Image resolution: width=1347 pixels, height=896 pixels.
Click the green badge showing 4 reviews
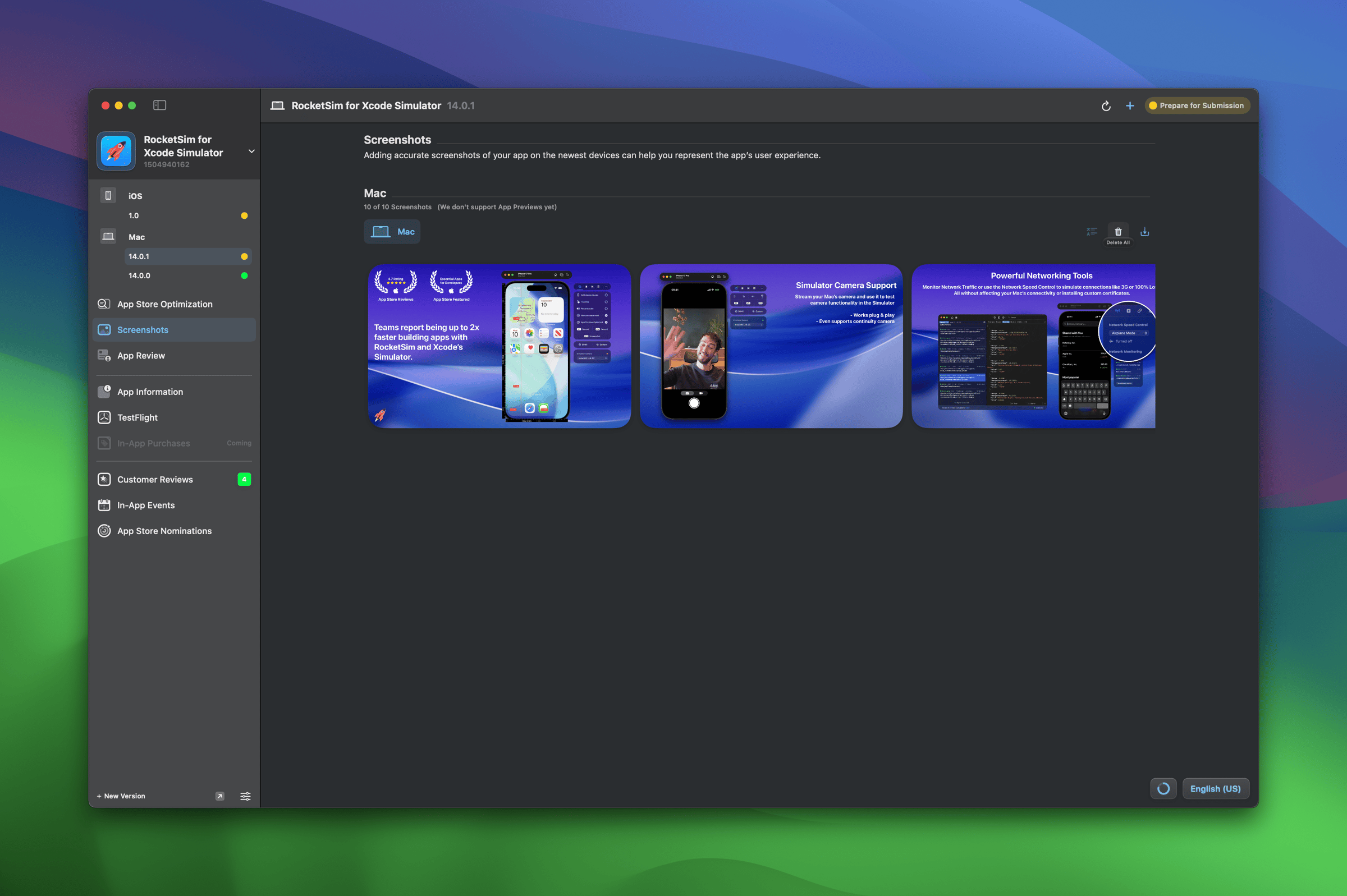(x=244, y=480)
